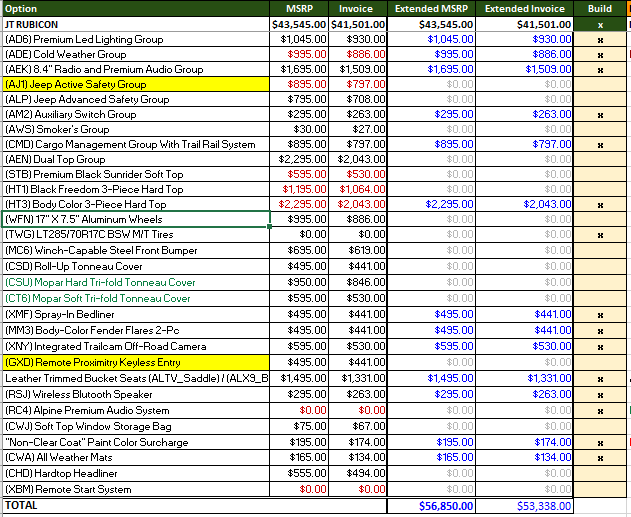Select the red $1,195.00 MSRP for Black Freedom Top

[299, 189]
